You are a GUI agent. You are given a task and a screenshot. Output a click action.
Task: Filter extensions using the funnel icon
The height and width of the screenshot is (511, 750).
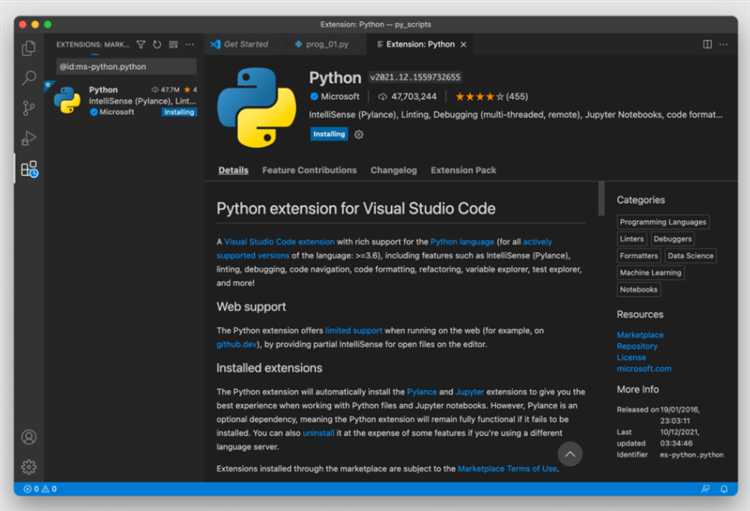pos(141,44)
